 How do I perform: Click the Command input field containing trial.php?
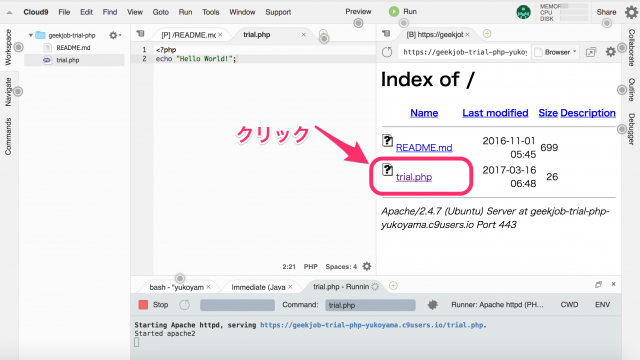(370, 305)
